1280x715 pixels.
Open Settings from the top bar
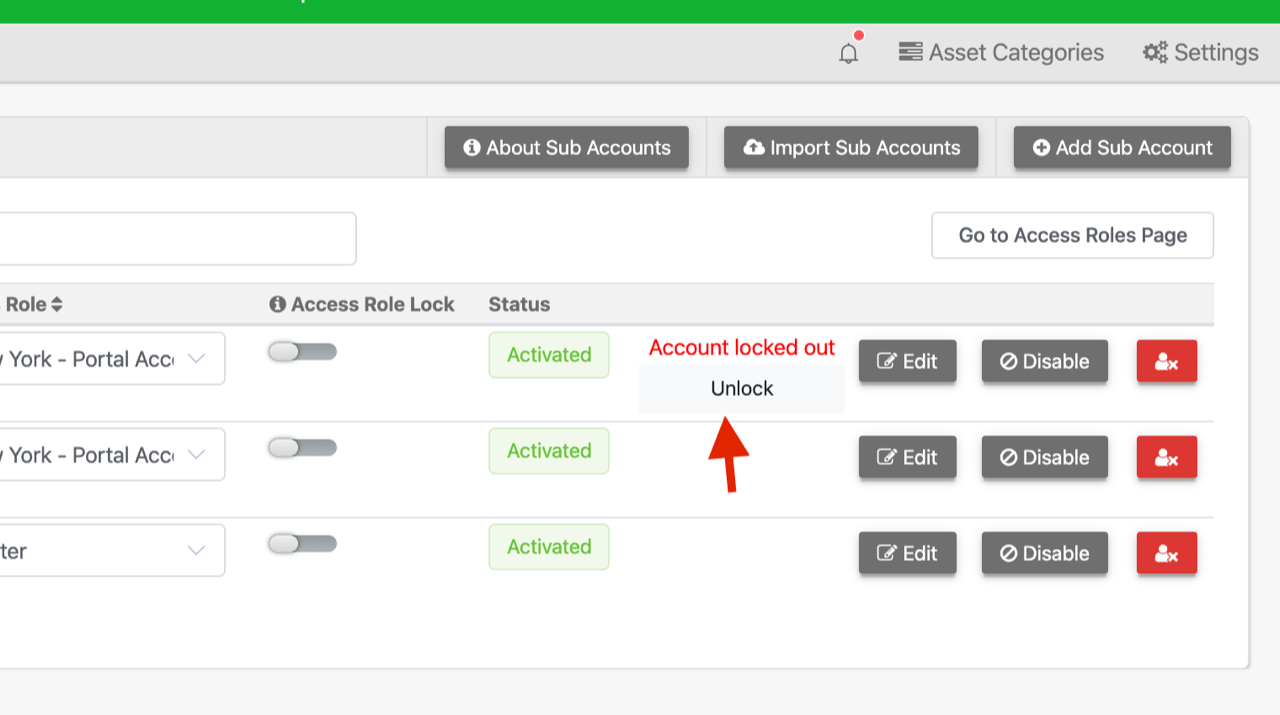(1200, 52)
